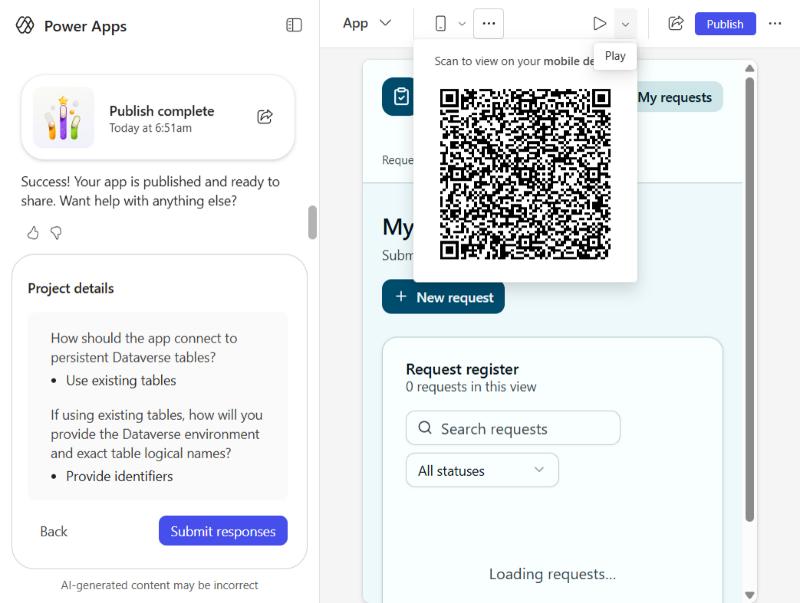Give thumbs up to the response
This screenshot has height=603, width=800.
point(33,233)
